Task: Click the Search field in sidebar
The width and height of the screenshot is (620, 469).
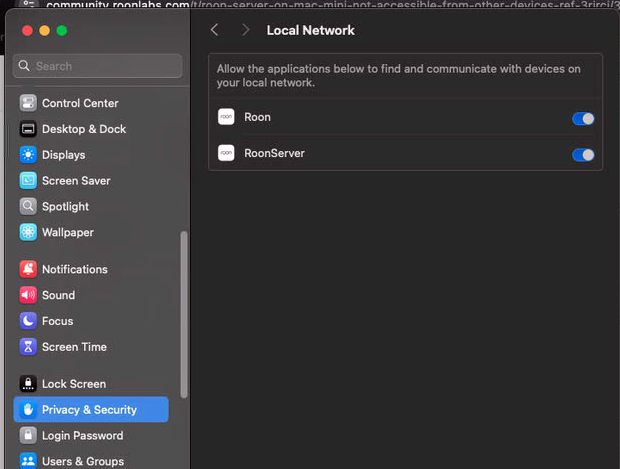Action: pos(98,66)
